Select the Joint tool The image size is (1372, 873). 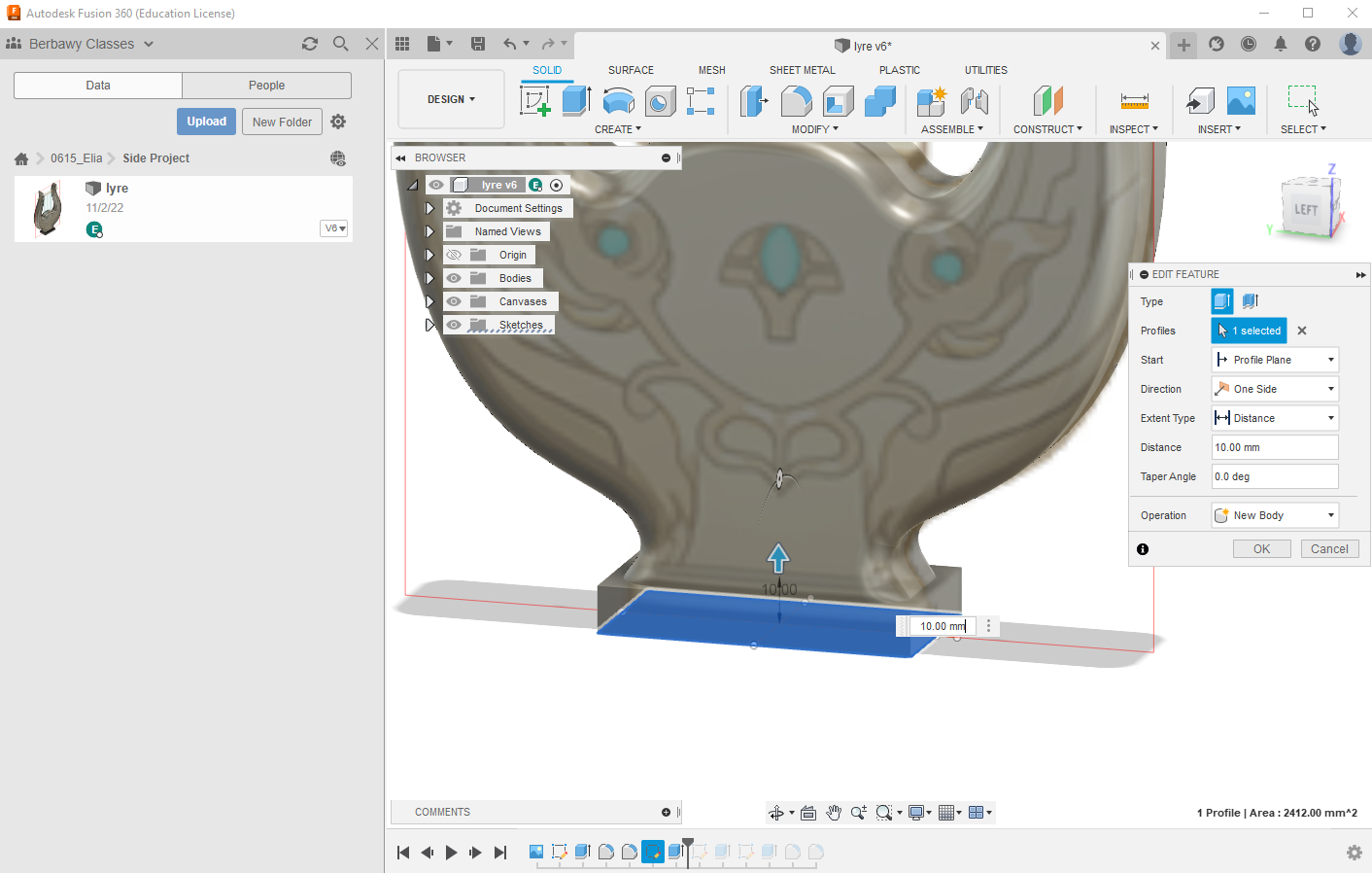tap(974, 101)
